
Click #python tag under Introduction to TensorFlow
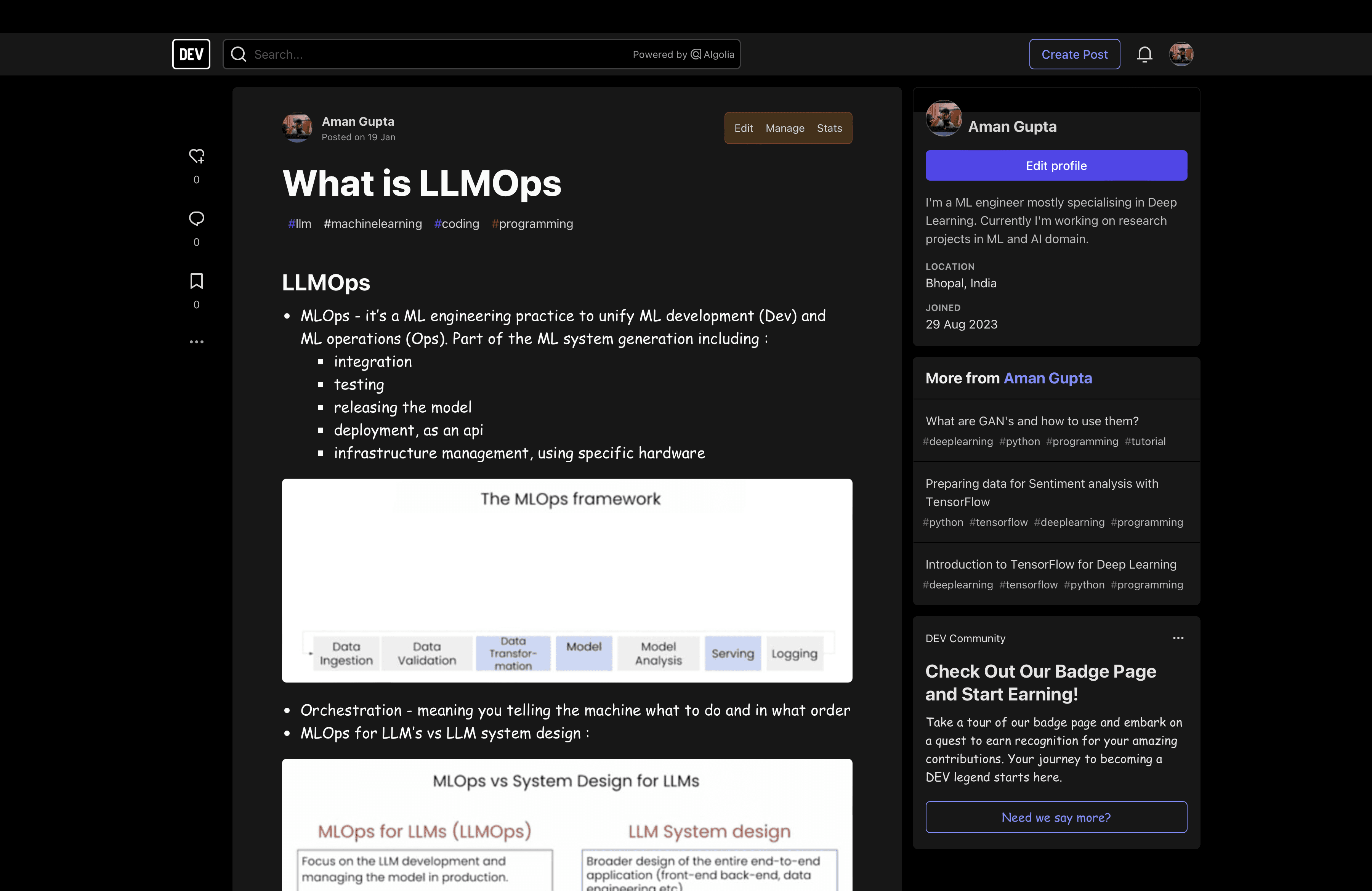(x=1084, y=584)
